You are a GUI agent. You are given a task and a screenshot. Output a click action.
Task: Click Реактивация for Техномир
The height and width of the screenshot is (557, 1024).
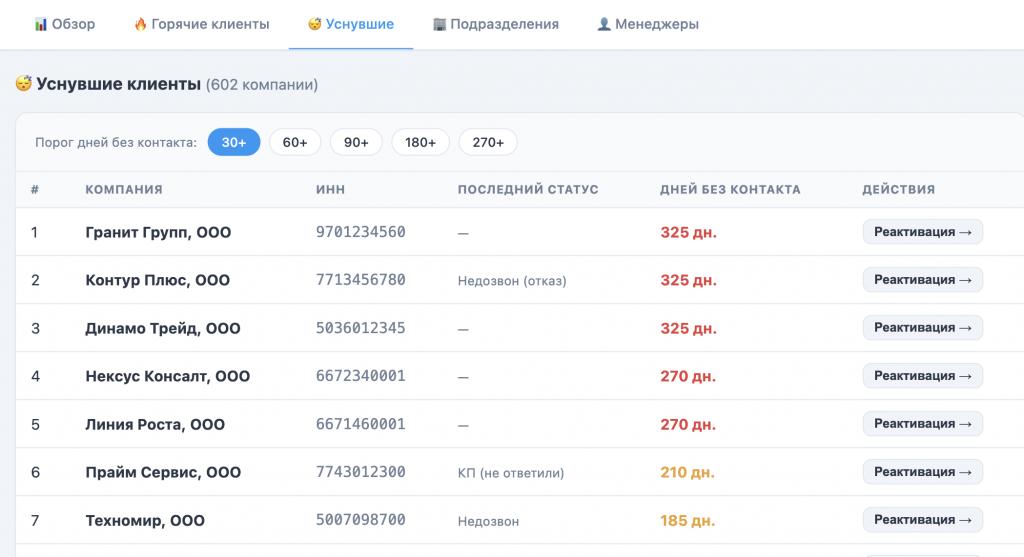[x=922, y=520]
